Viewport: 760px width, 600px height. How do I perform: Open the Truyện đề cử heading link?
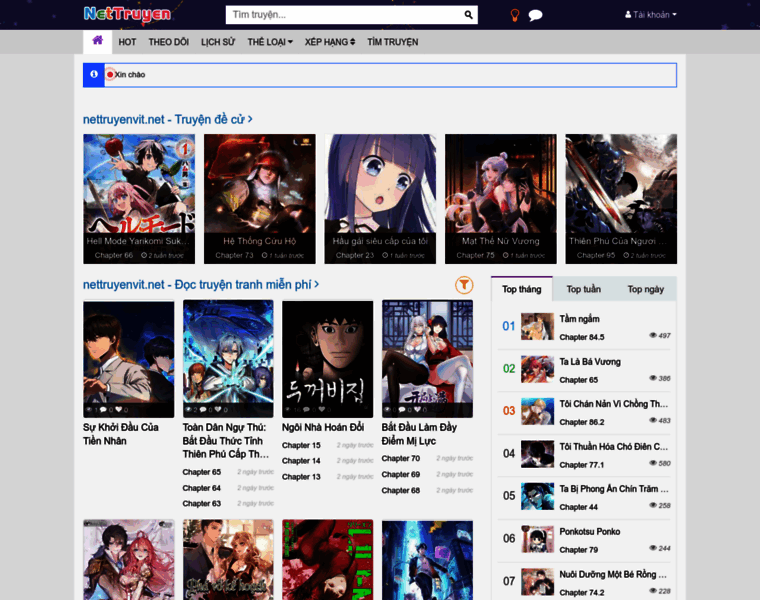(168, 119)
